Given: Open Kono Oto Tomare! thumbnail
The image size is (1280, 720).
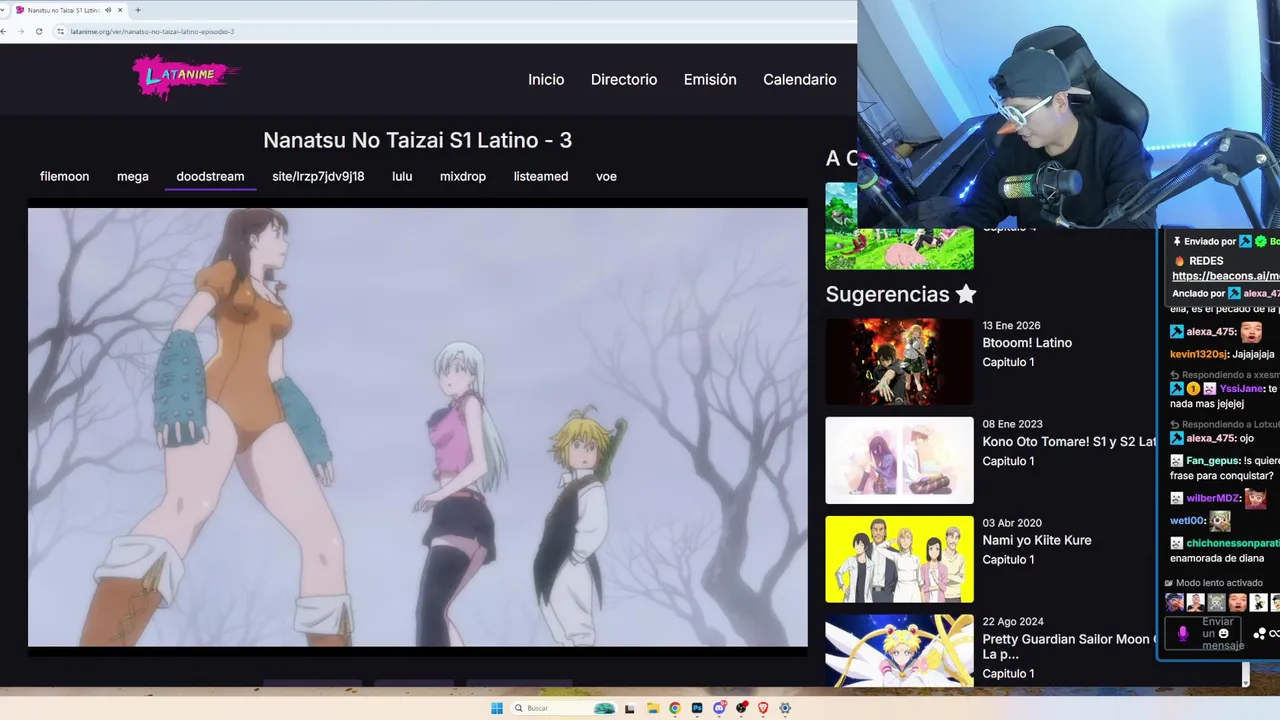Looking at the screenshot, I should coord(899,460).
